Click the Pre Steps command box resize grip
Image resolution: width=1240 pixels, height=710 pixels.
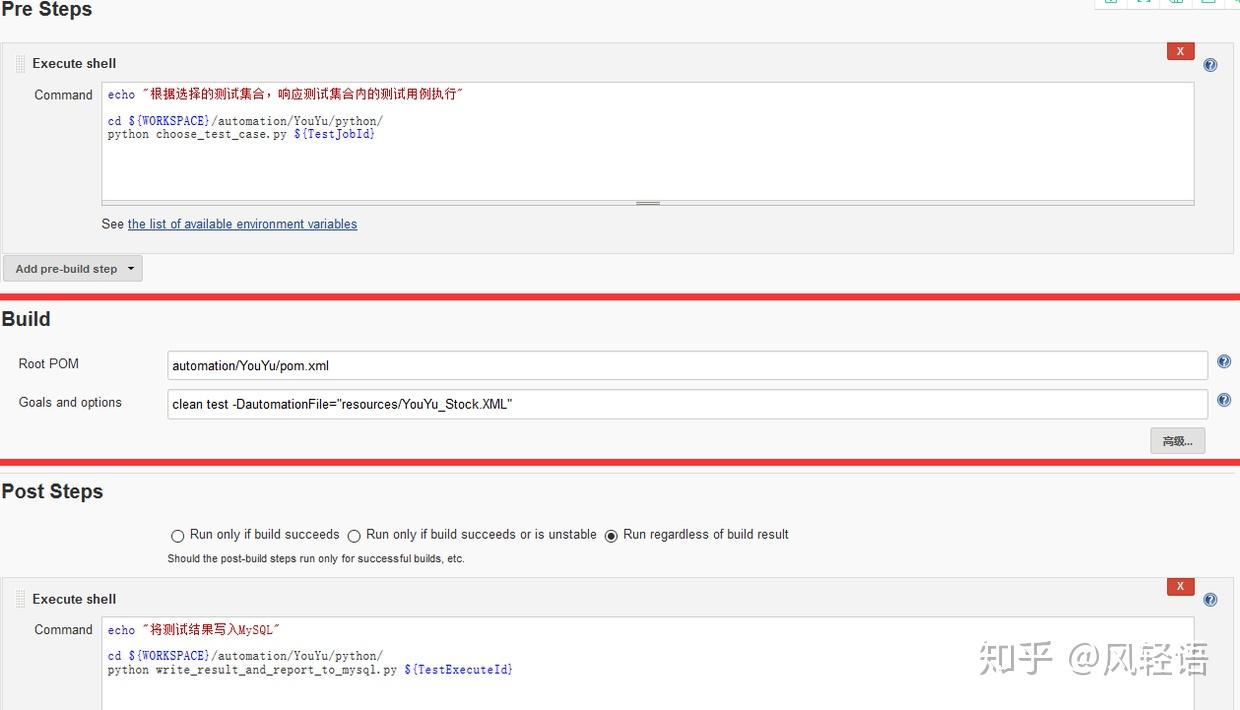(648, 203)
